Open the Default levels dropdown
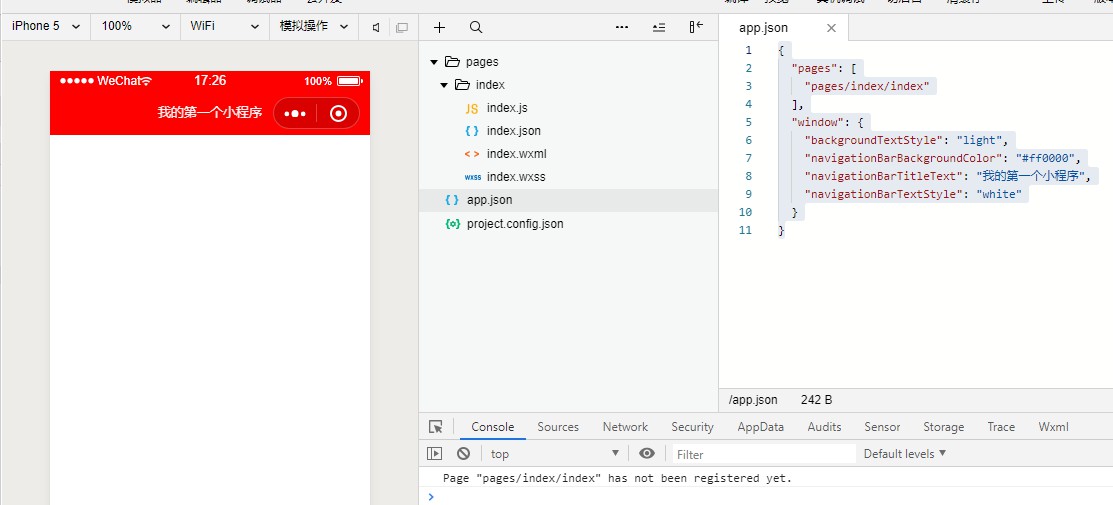The image size is (1113, 505). click(x=904, y=453)
